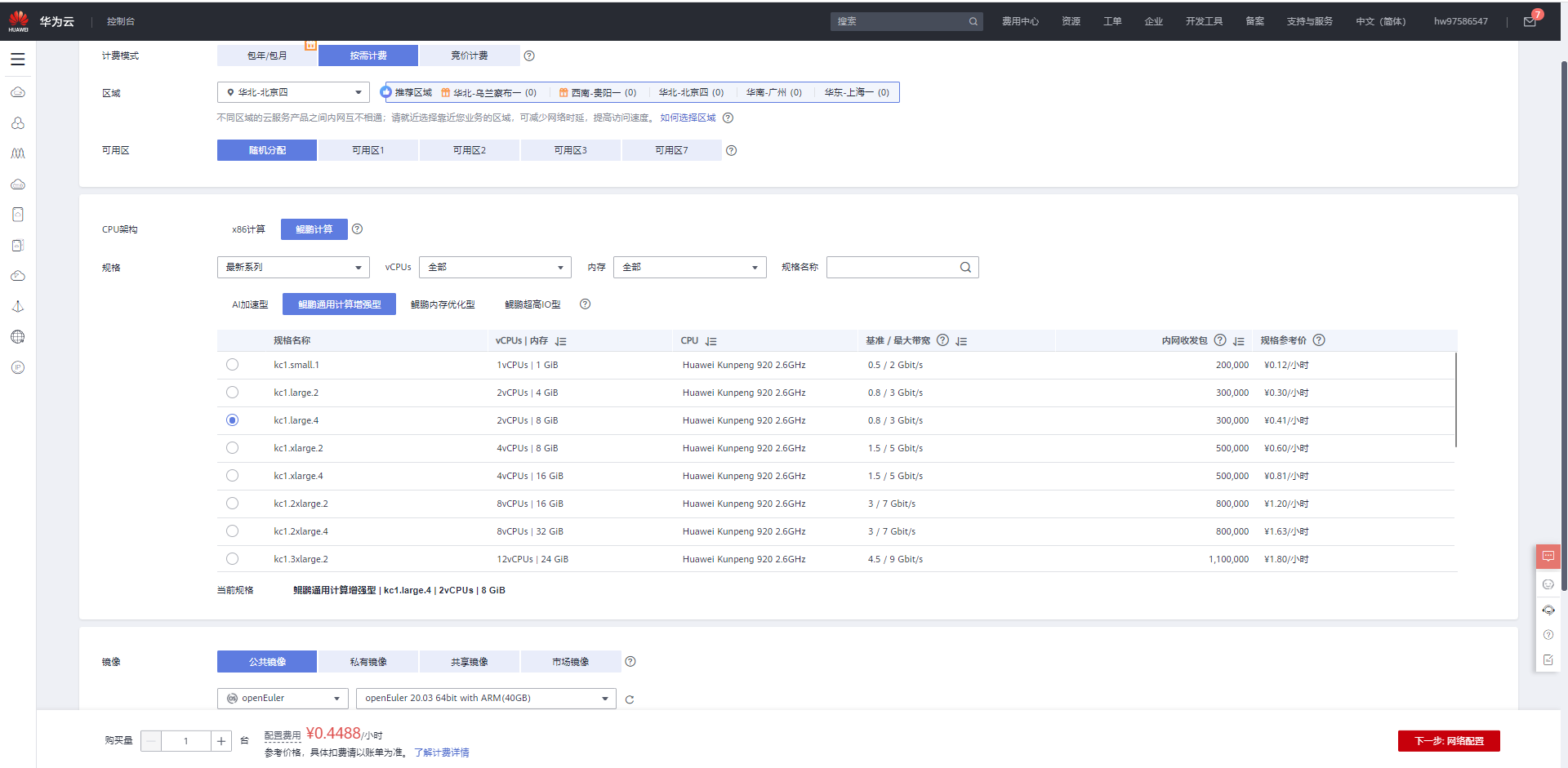Select 可用区2 availability zone

pyautogui.click(x=470, y=150)
